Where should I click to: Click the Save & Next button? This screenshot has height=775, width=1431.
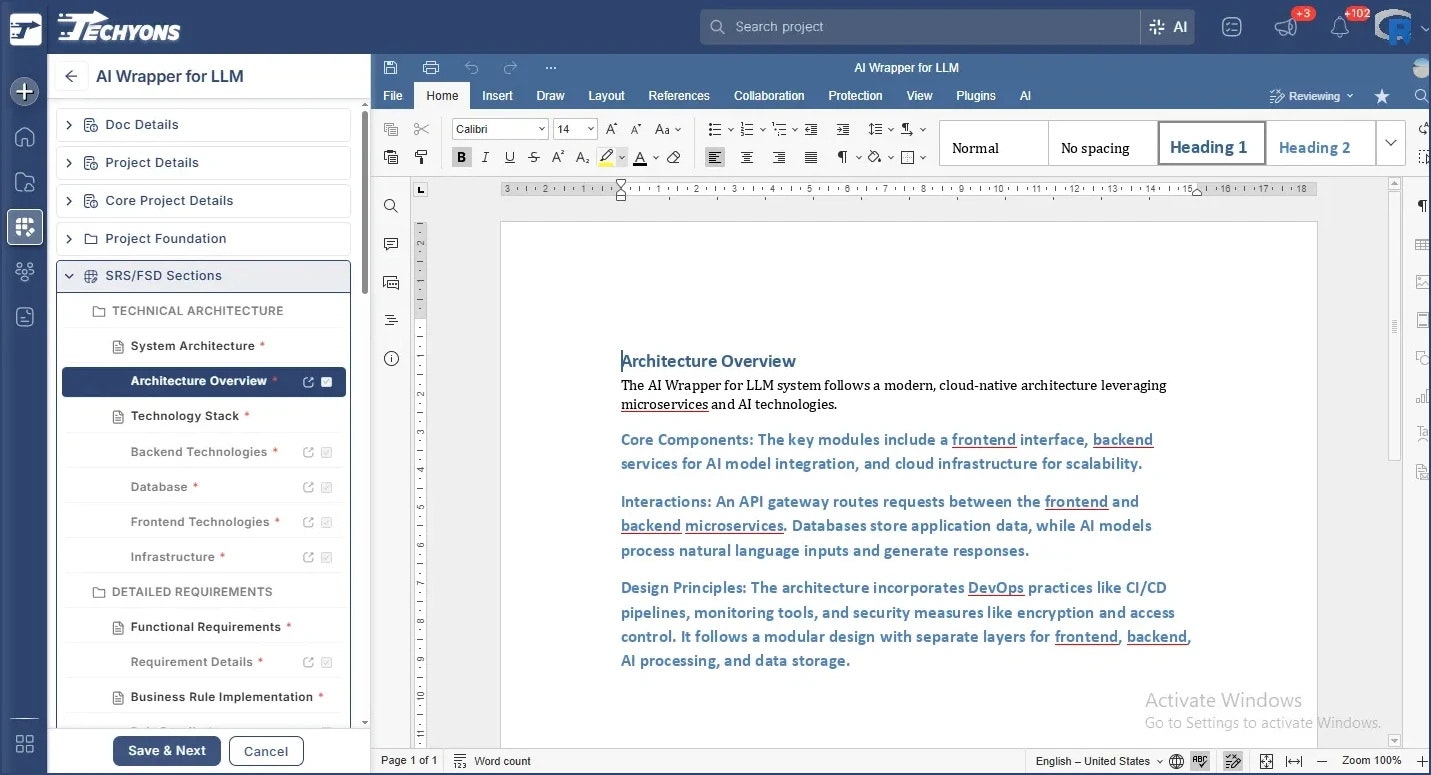coord(166,751)
